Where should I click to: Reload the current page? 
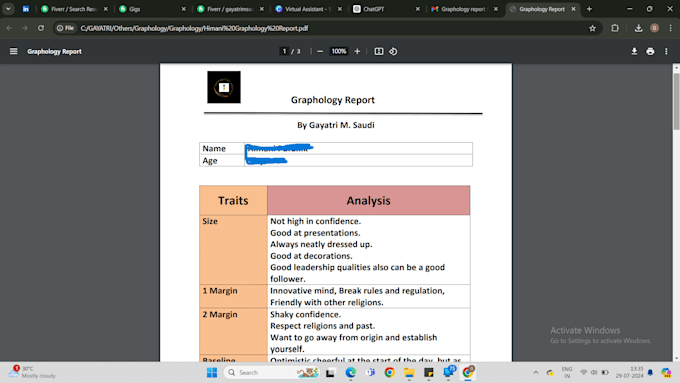[x=41, y=28]
